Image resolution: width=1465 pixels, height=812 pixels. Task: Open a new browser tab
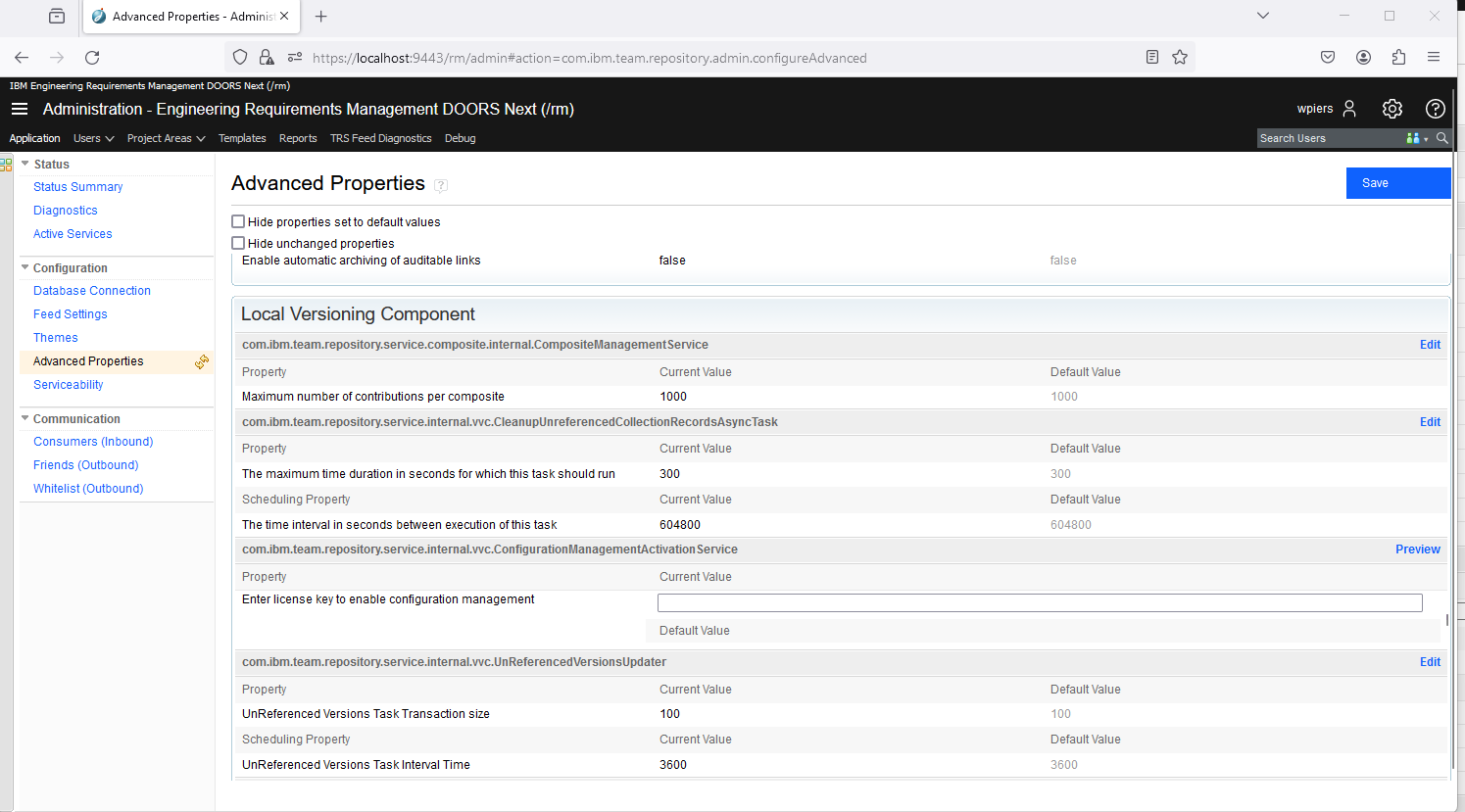[320, 17]
